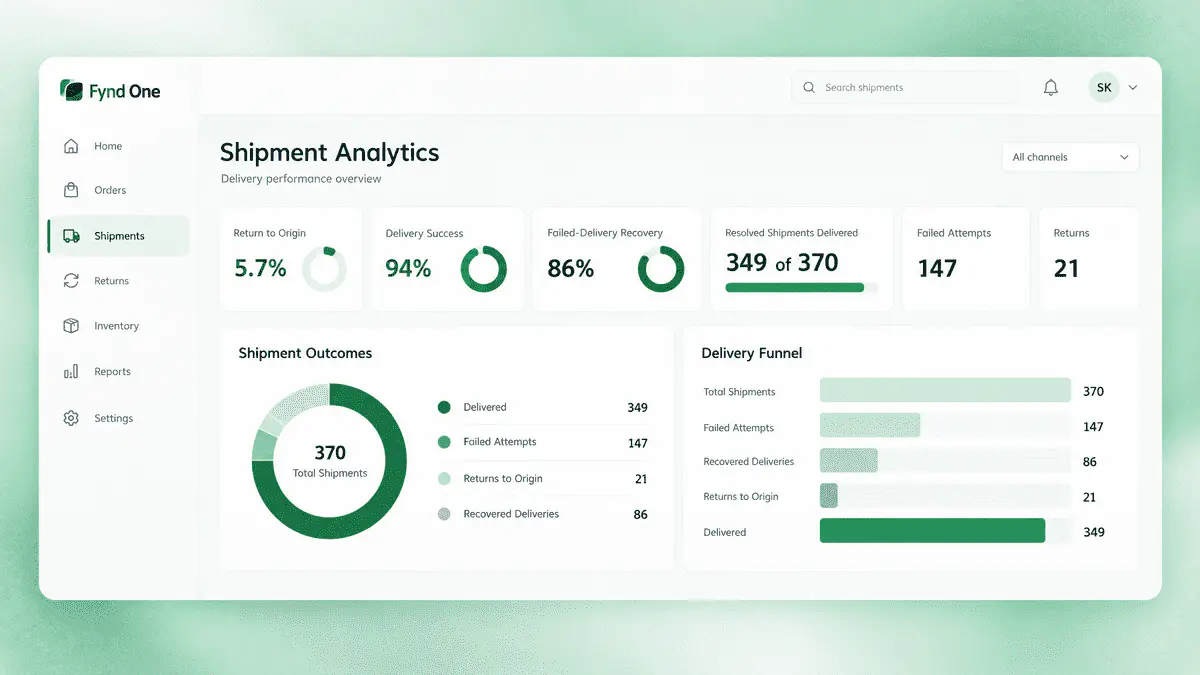
Task: Click the Shipments truck icon
Action: point(71,236)
